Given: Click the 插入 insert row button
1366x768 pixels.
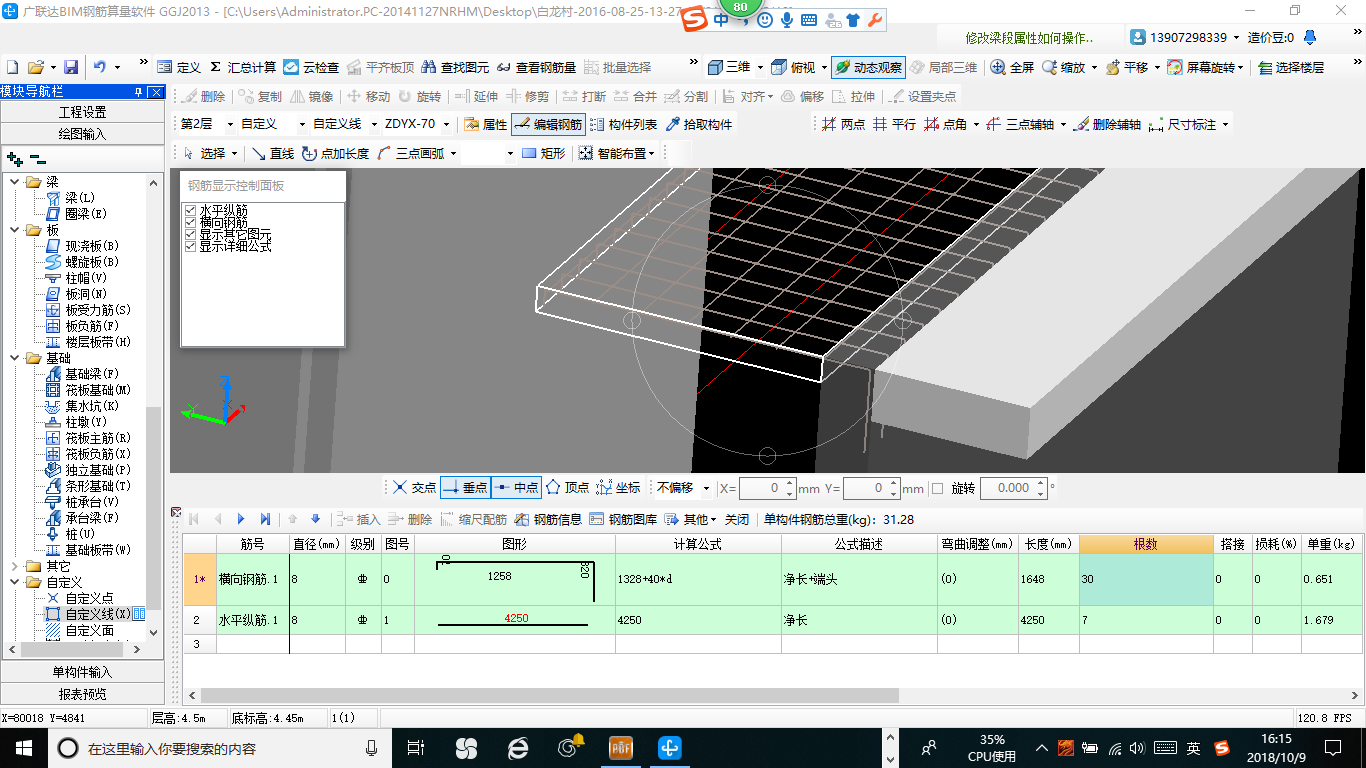Looking at the screenshot, I should point(359,519).
